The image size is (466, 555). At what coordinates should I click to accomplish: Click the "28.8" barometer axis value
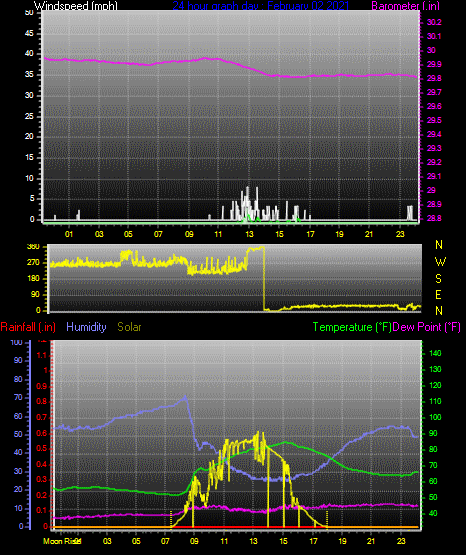tap(434, 218)
